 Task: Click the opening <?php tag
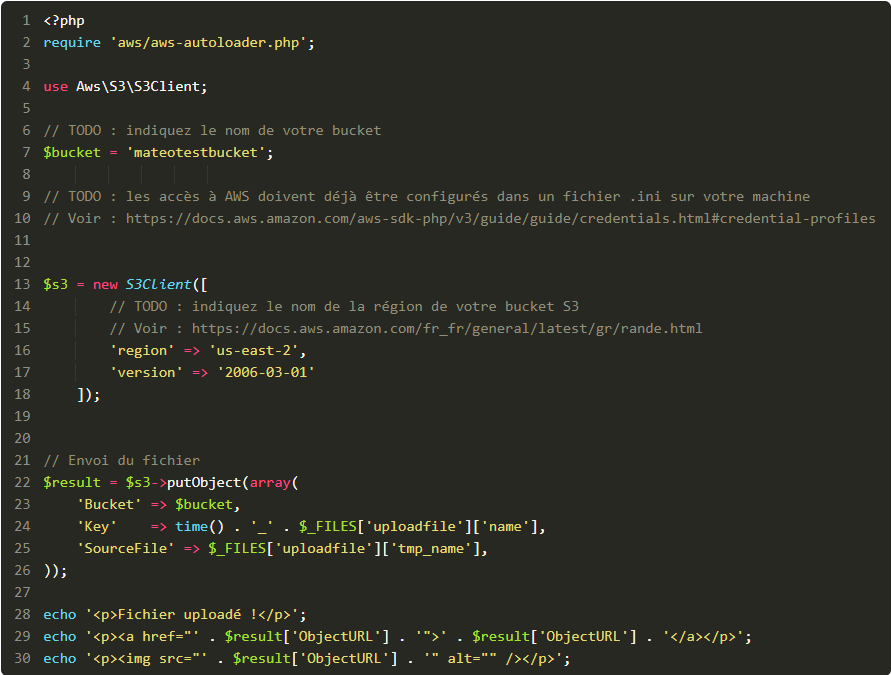[x=63, y=20]
